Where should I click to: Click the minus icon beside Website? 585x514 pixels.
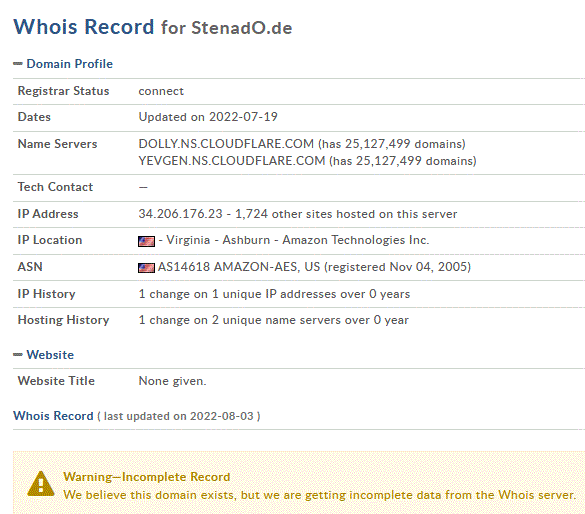[18, 355]
